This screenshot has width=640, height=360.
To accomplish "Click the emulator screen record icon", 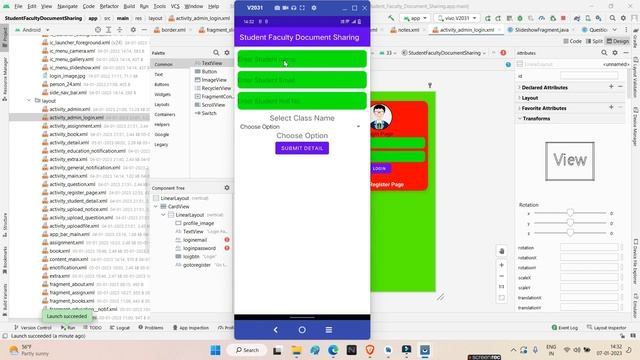I will 285,8.
